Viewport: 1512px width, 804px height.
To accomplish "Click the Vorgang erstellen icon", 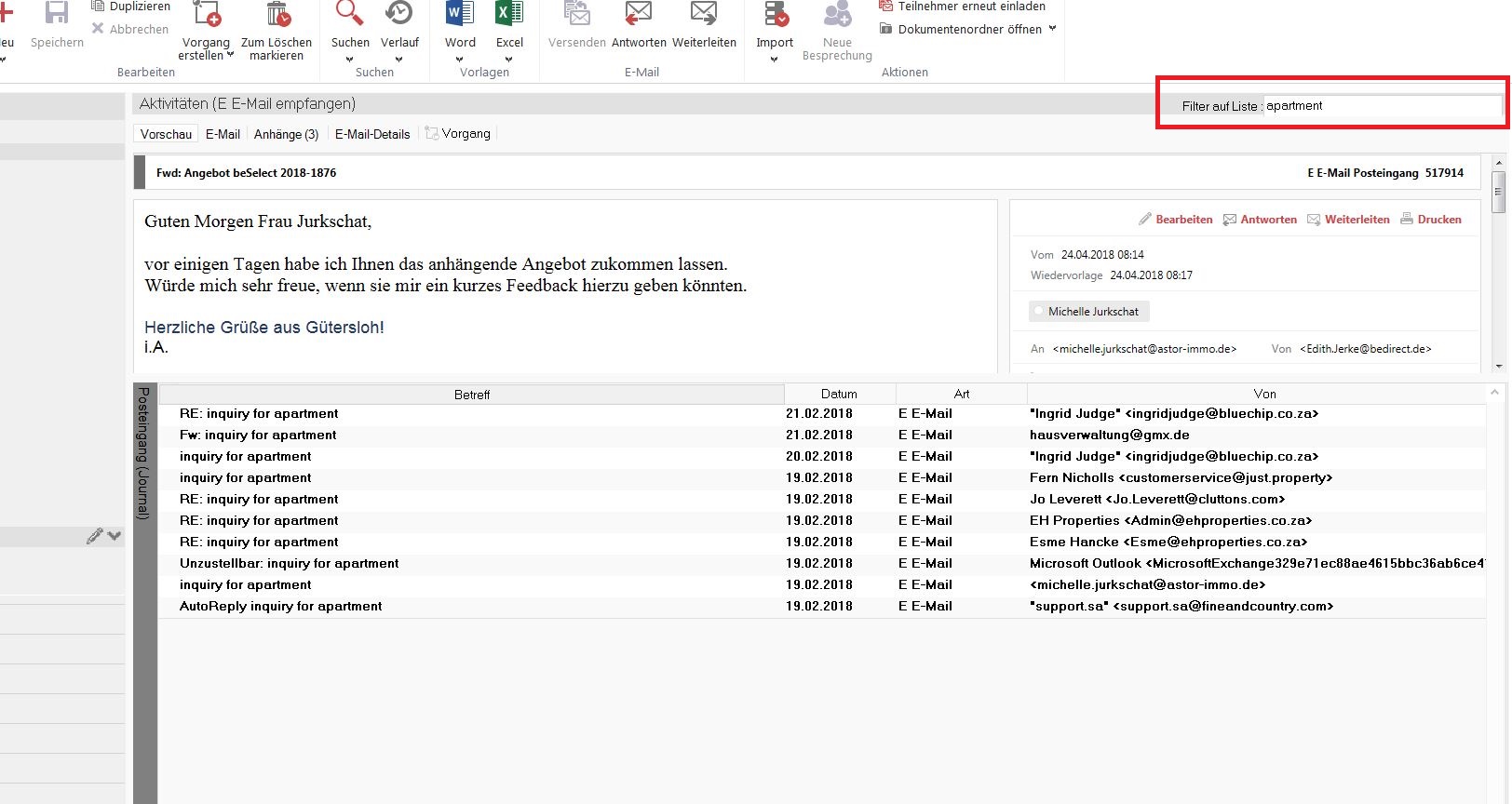I will coord(206,15).
